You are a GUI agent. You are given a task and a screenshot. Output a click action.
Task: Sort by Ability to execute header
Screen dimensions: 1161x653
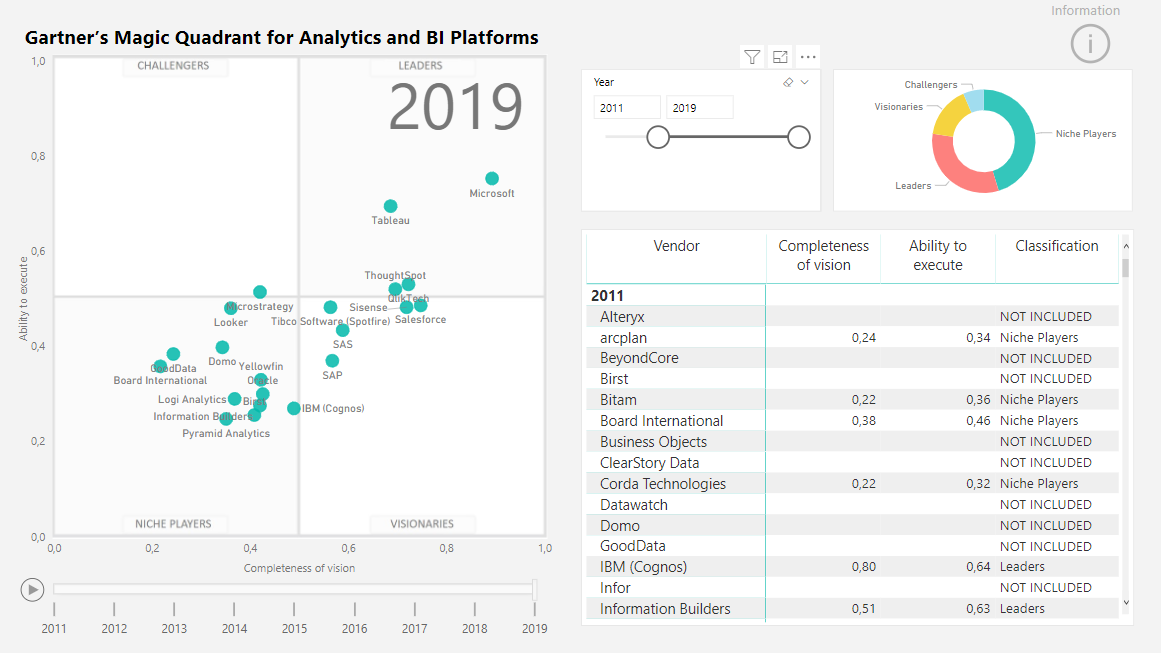coord(937,255)
